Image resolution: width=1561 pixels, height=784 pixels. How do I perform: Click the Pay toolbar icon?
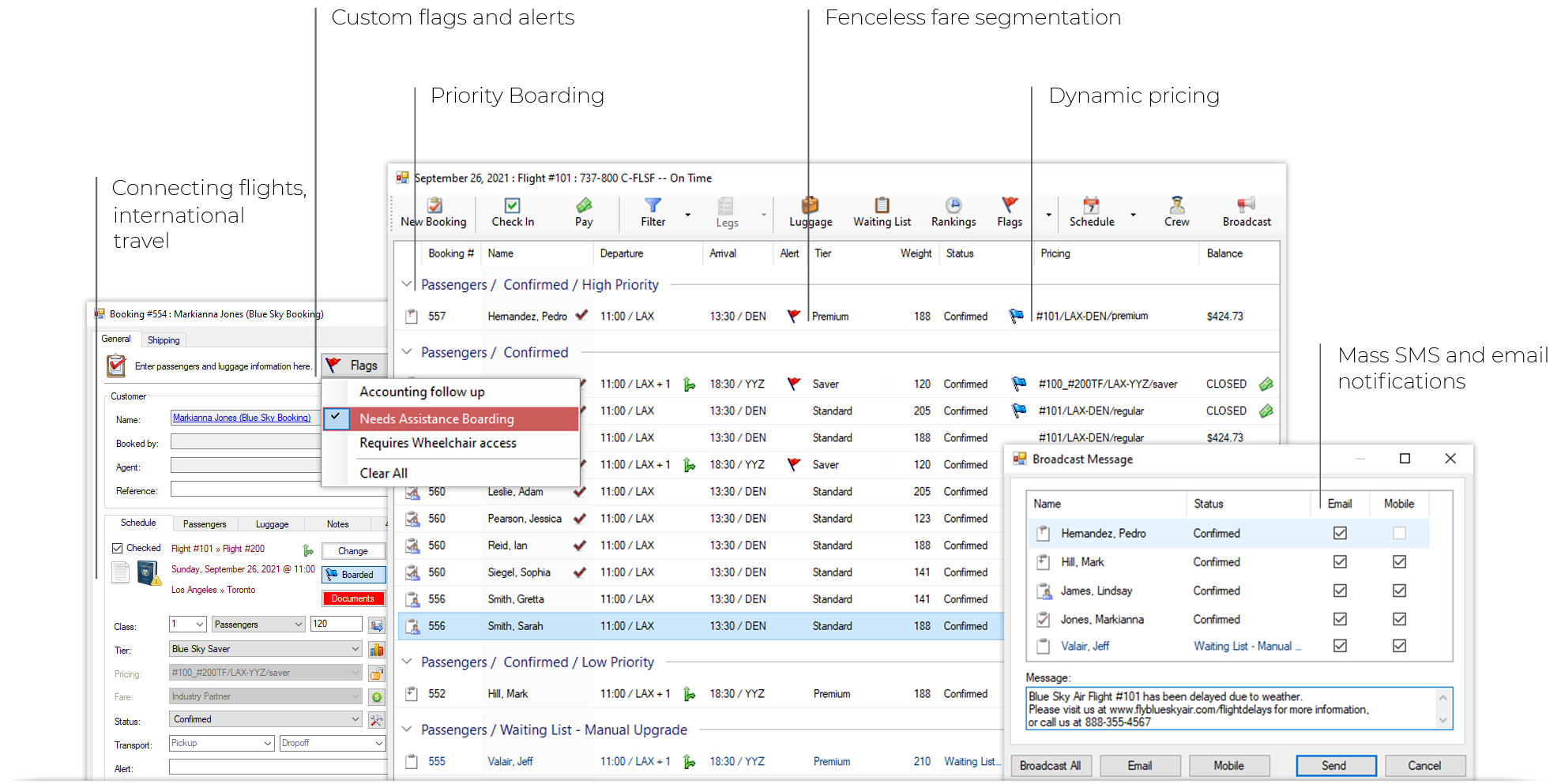pos(584,206)
